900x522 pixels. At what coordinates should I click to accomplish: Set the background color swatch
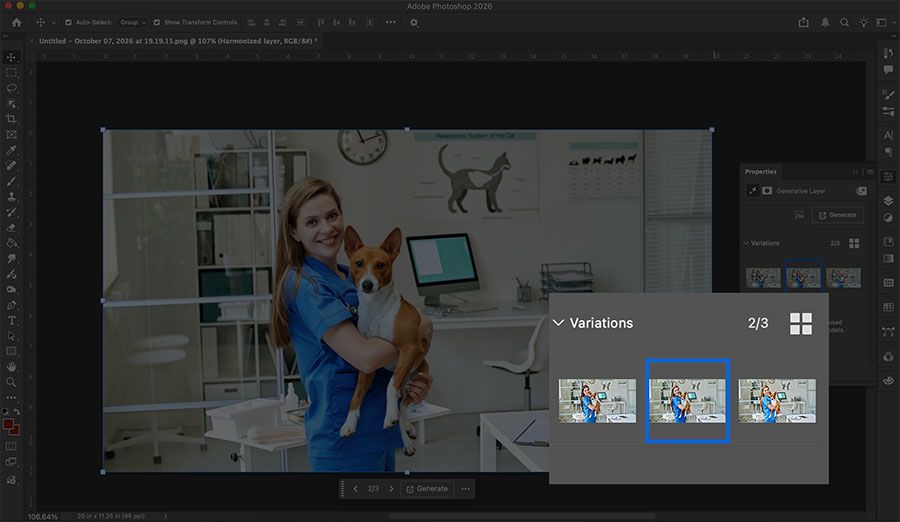coord(16,431)
